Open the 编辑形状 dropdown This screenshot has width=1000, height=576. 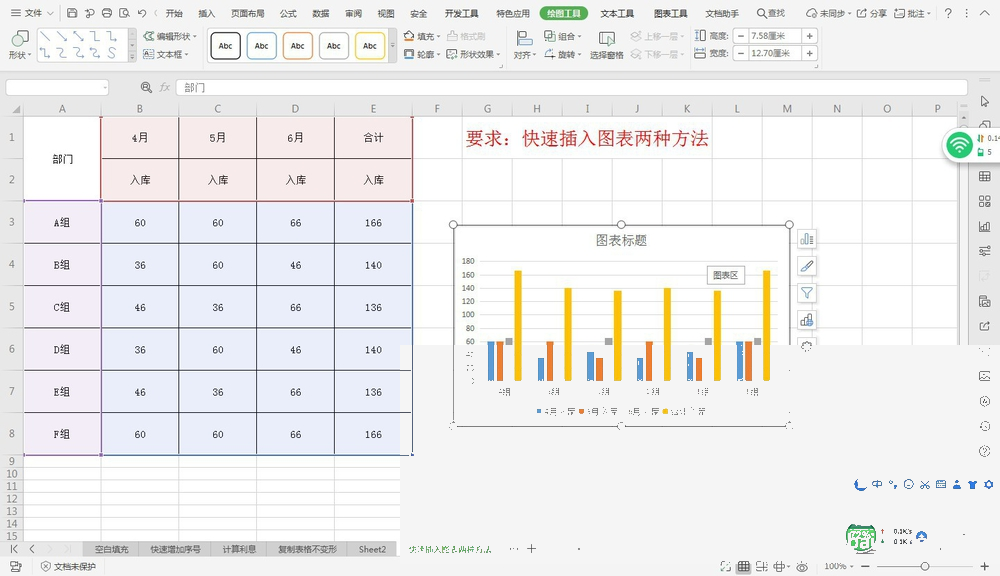pyautogui.click(x=170, y=36)
